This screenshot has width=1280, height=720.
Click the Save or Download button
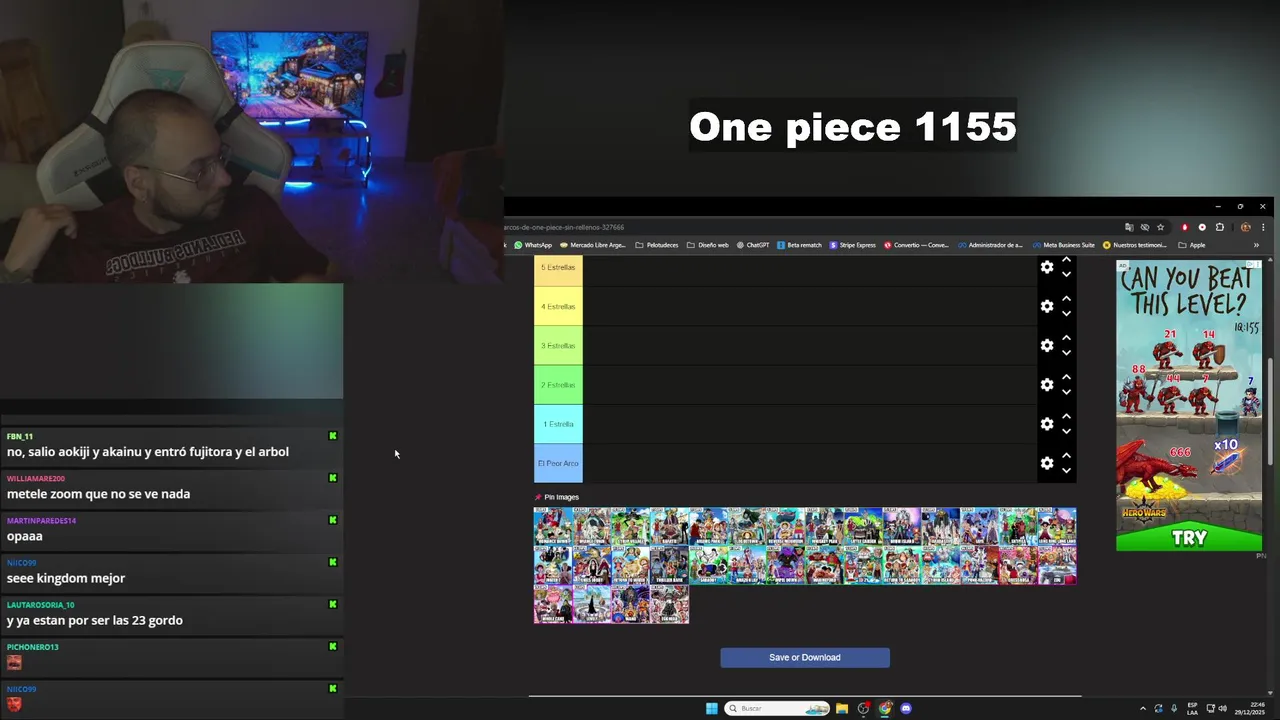click(805, 657)
